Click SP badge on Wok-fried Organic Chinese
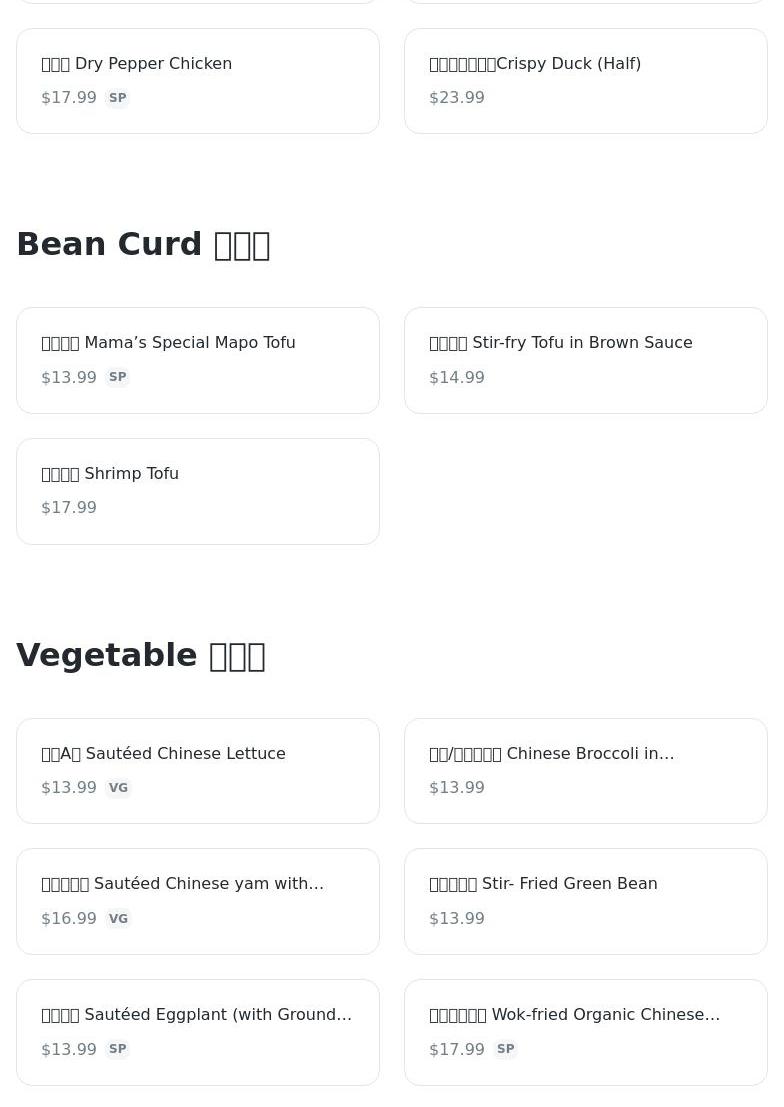Image resolution: width=784 pixels, height=1107 pixels. coord(505,1049)
